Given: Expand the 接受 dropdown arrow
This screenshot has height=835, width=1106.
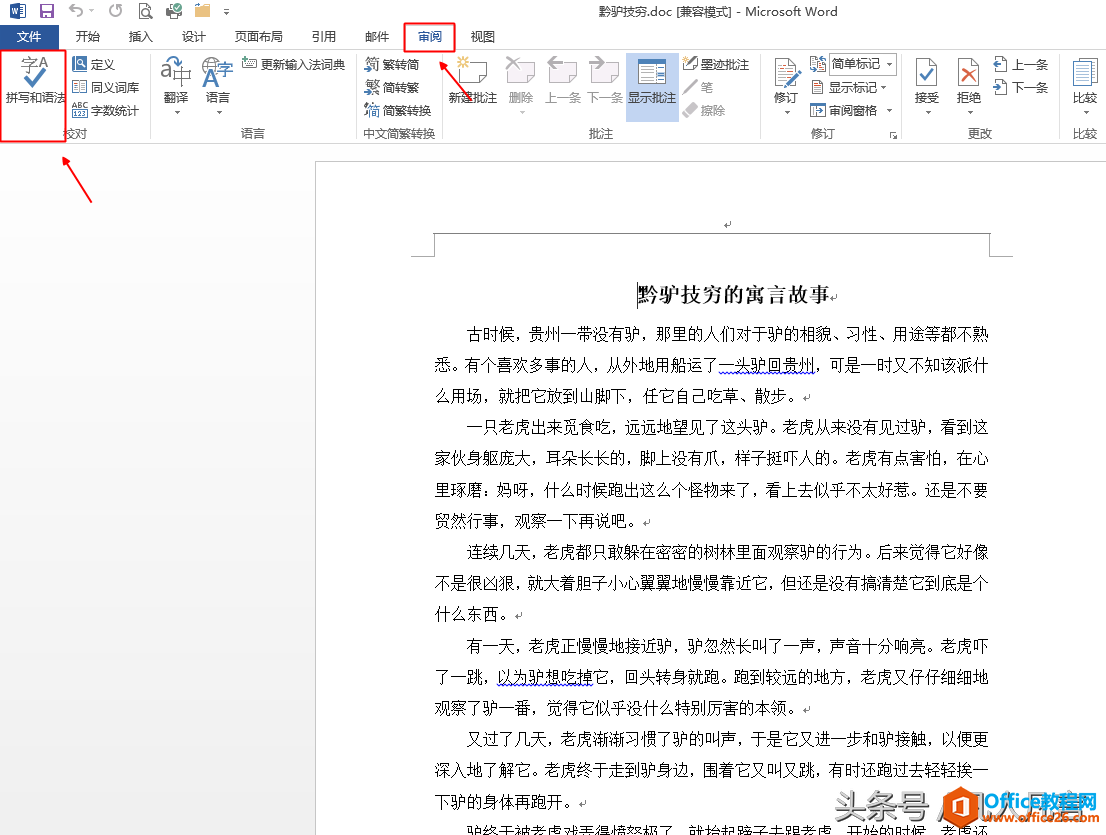Looking at the screenshot, I should click(x=928, y=113).
